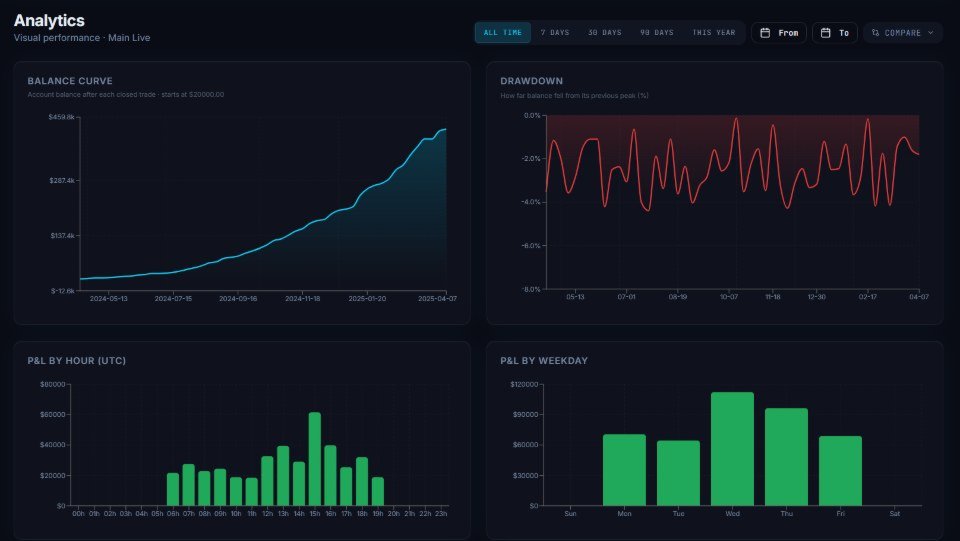Viewport: 960px width, 541px height.
Task: Click the balance curve description text
Action: point(126,95)
